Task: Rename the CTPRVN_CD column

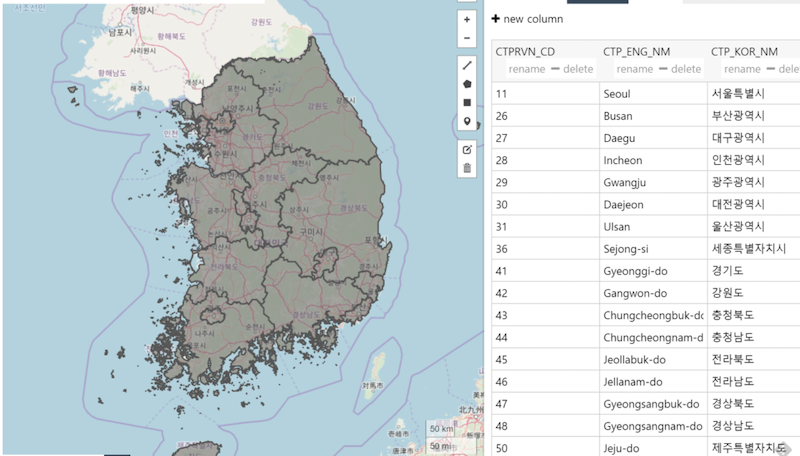Action: tap(527, 69)
